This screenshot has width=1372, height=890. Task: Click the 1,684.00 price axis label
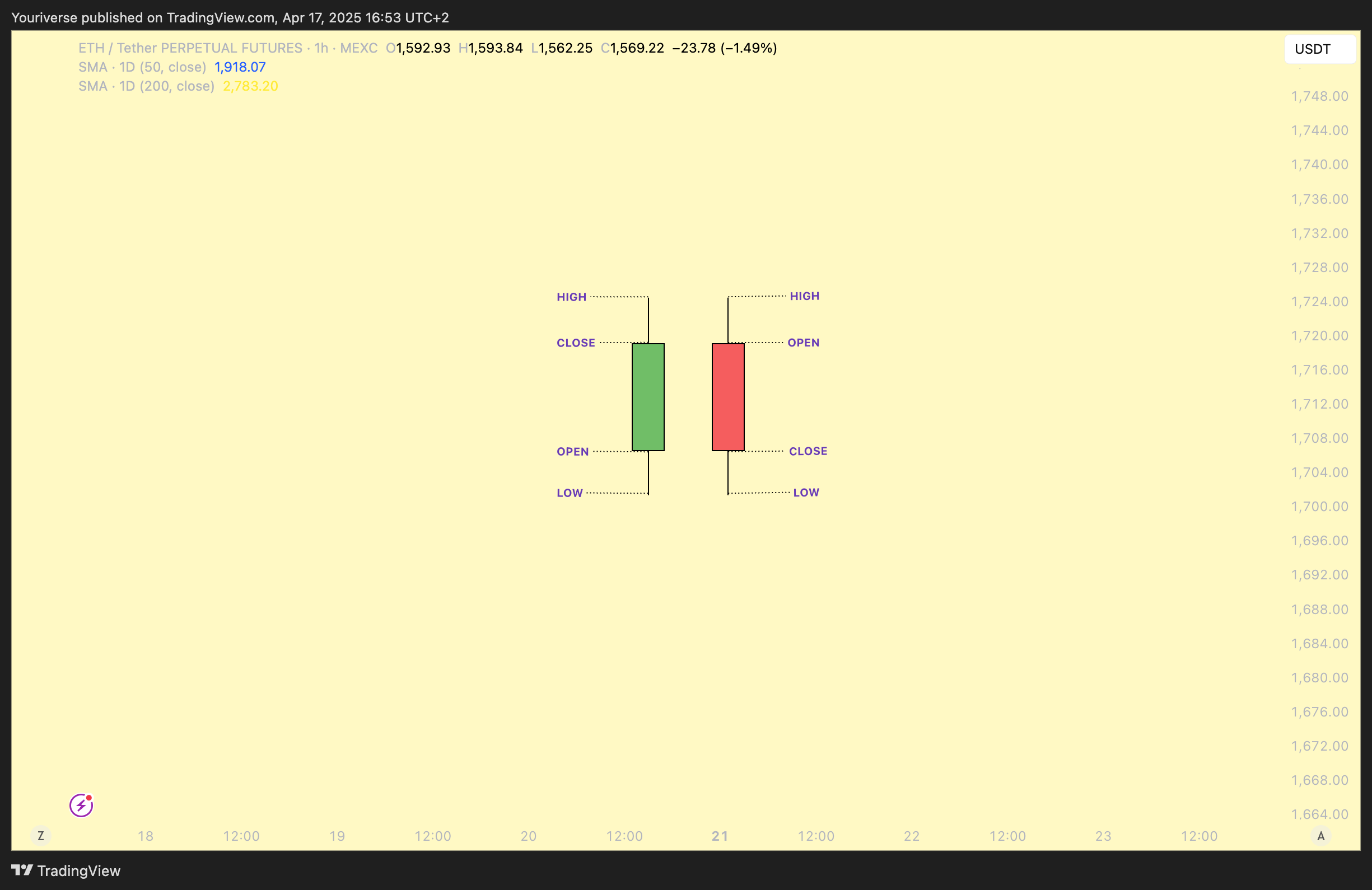1319,644
